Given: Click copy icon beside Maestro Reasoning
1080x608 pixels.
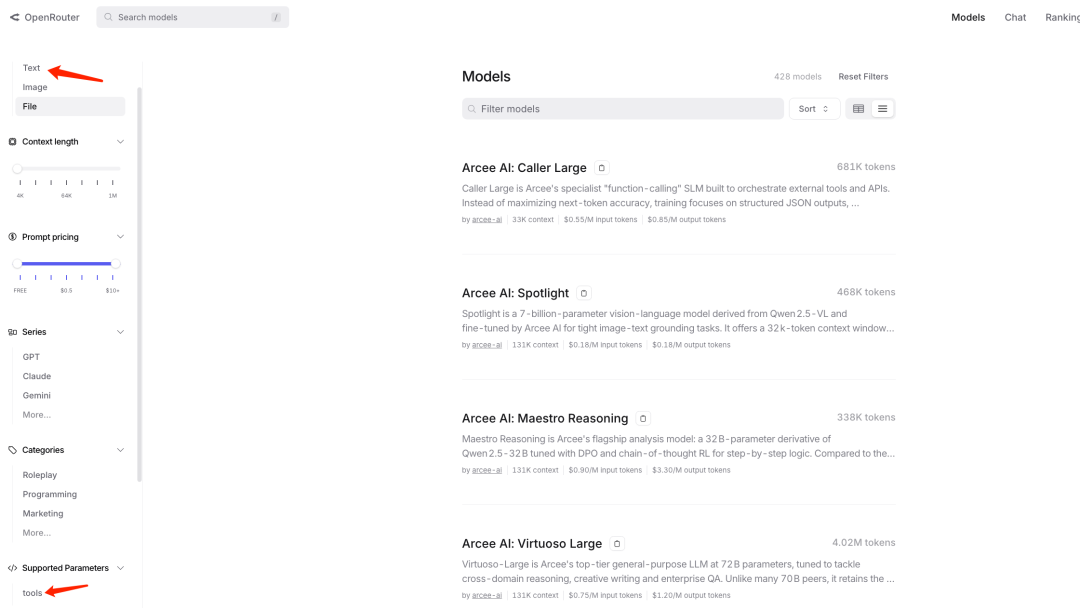Looking at the screenshot, I should tap(643, 419).
